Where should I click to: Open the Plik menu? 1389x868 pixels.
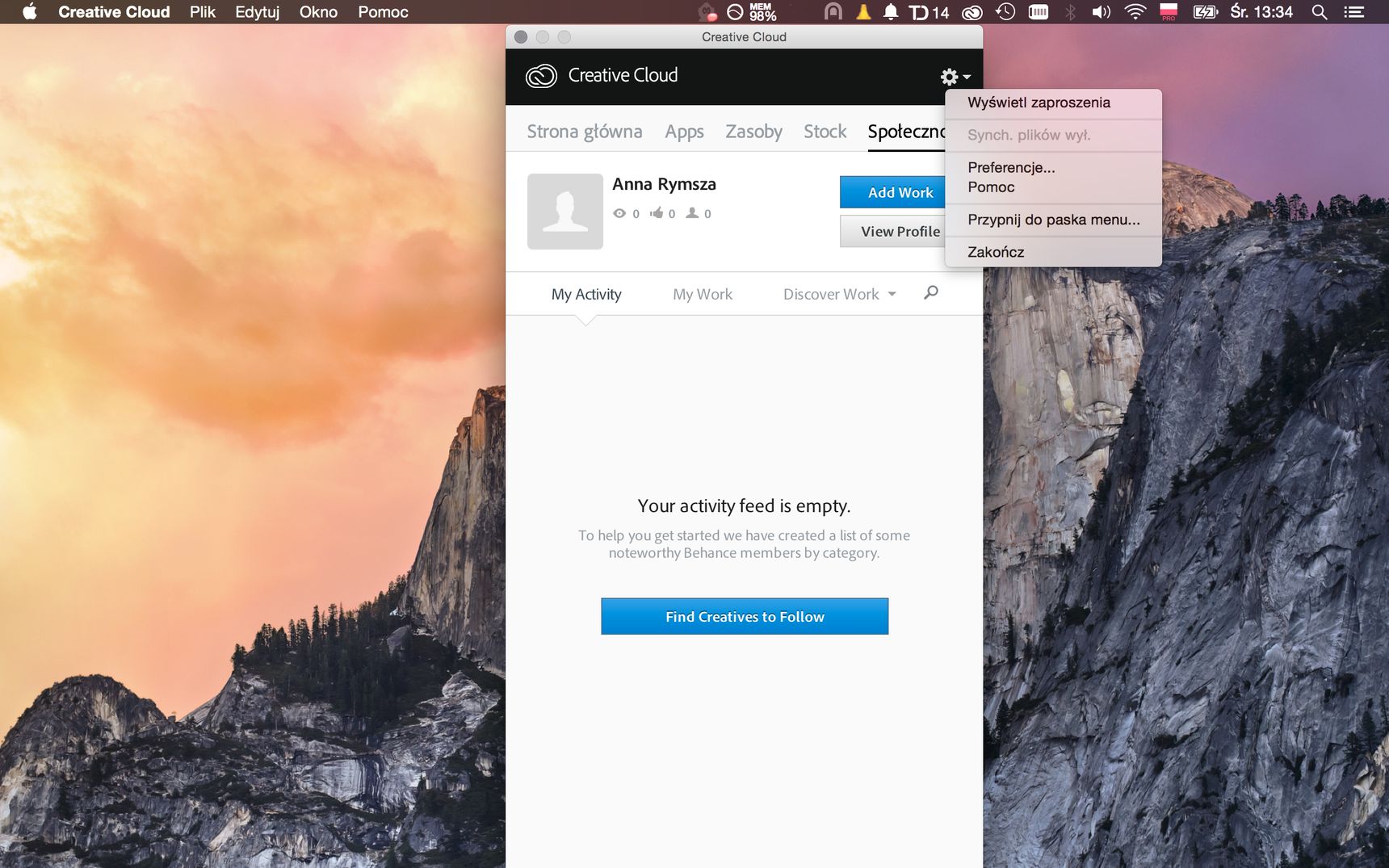203,12
